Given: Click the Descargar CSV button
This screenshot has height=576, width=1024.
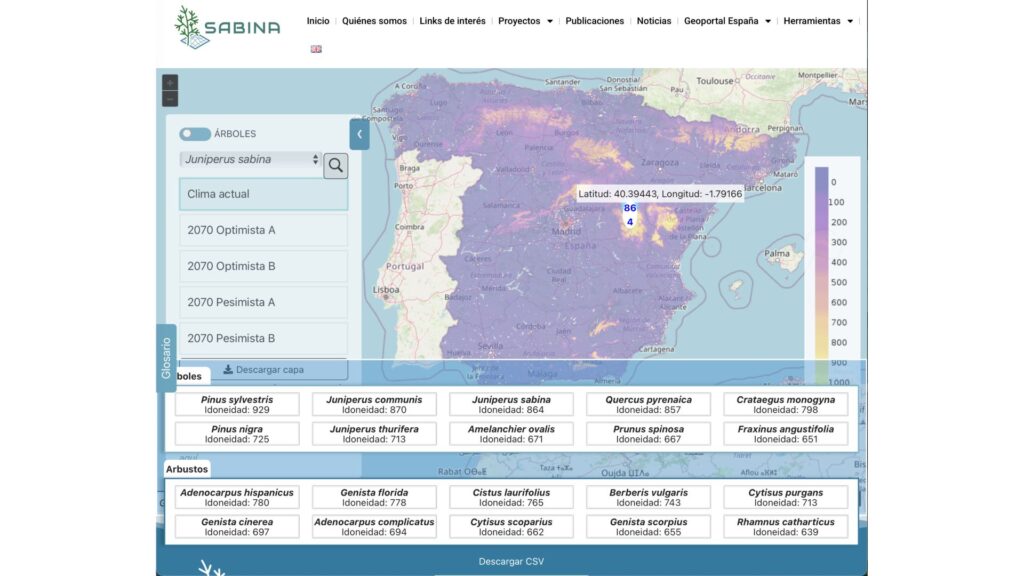Looking at the screenshot, I should 511,561.
